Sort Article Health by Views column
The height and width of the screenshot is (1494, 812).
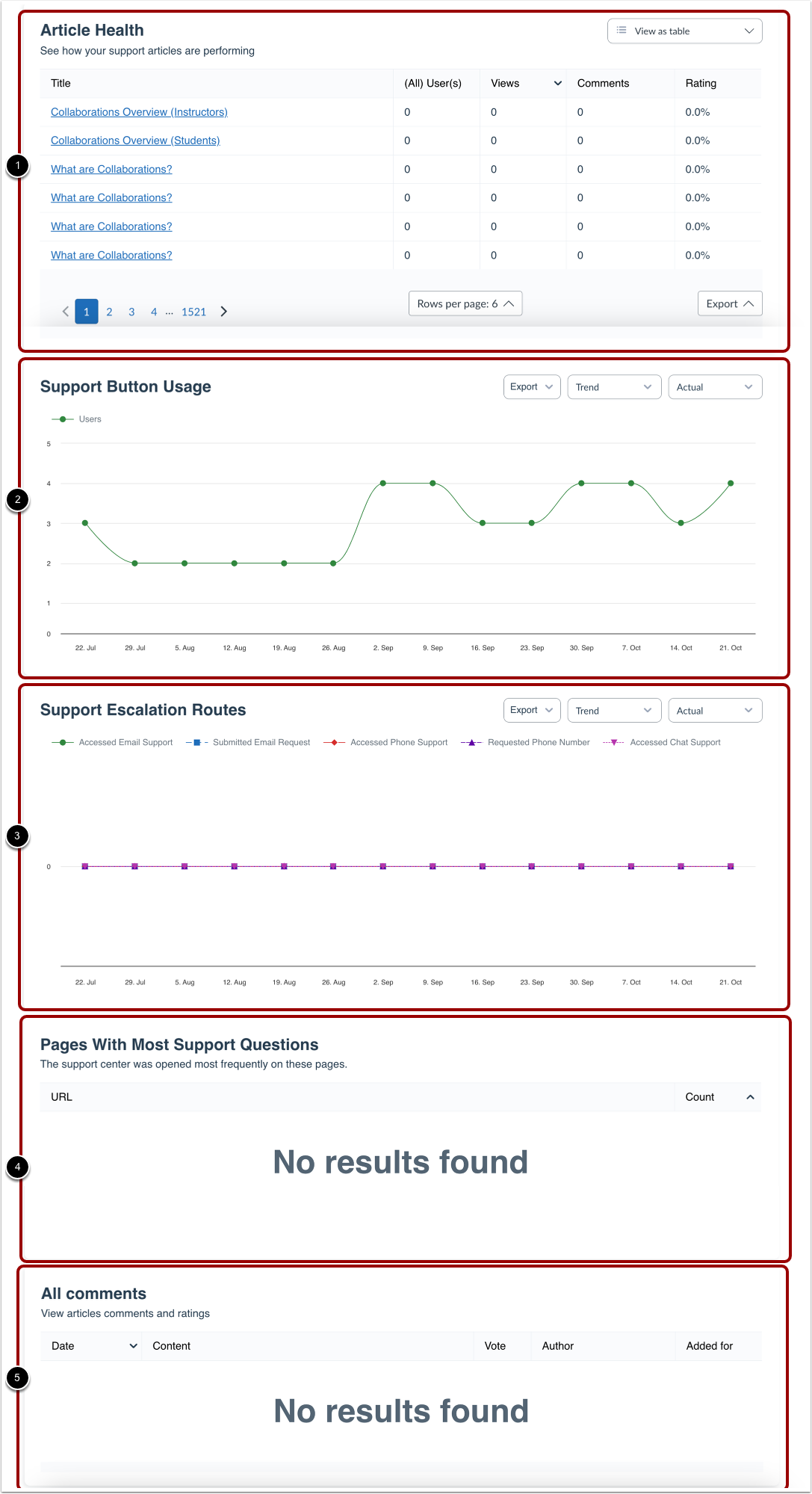[x=523, y=84]
